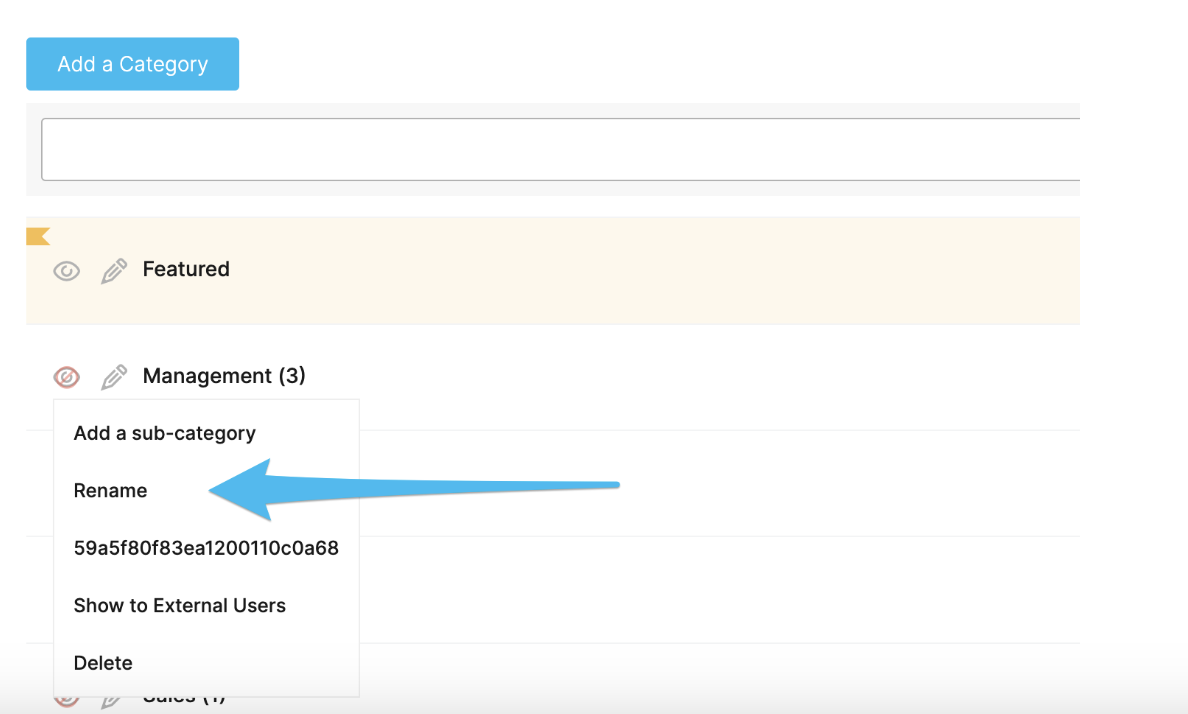Click the Featured row highlighted background
The image size is (1188, 714).
point(553,271)
